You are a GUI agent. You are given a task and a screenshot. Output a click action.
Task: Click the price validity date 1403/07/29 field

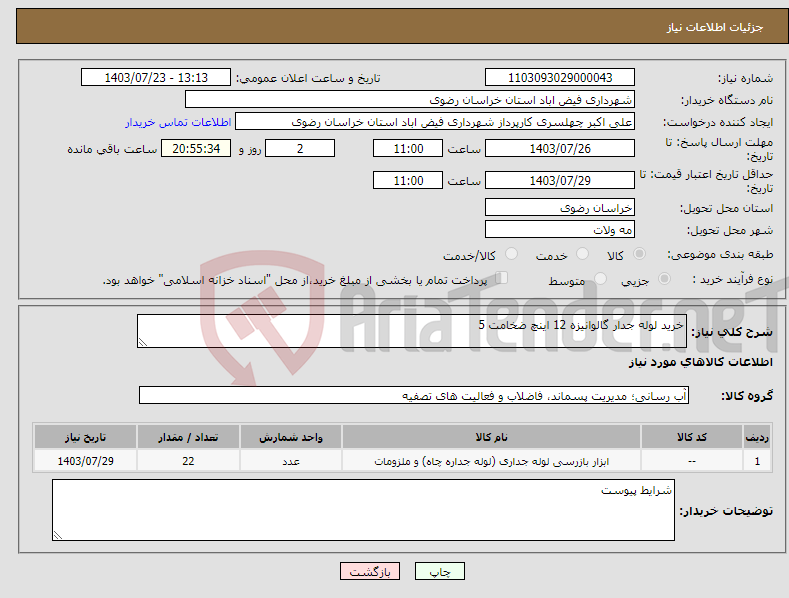click(x=560, y=180)
